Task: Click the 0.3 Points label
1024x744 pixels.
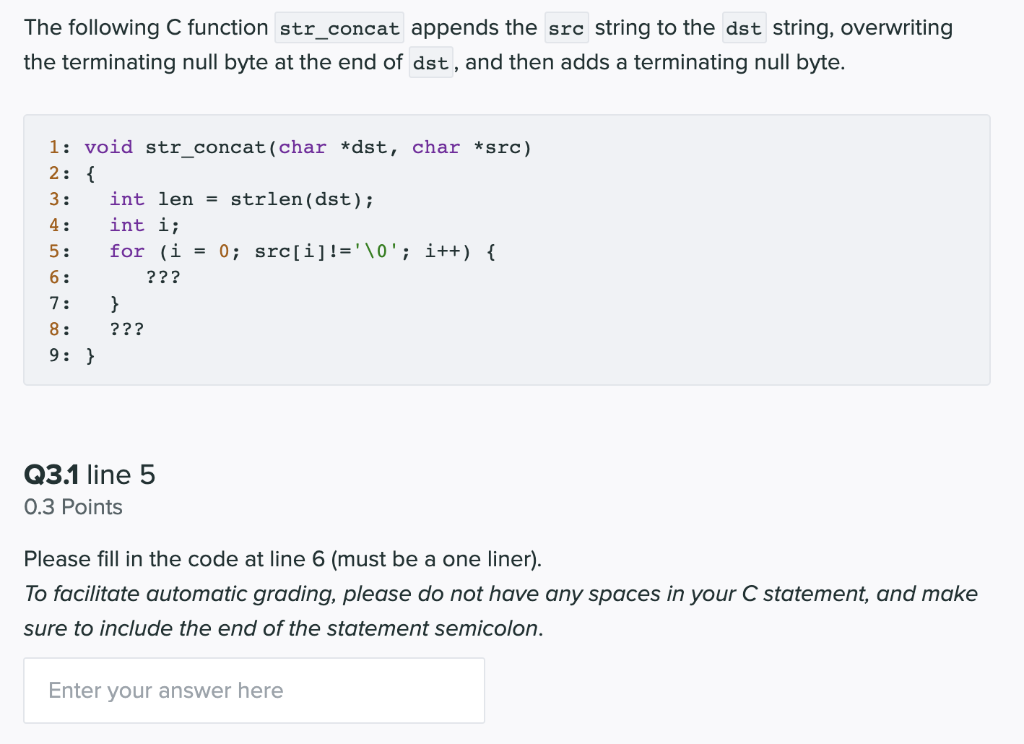Action: pos(72,507)
